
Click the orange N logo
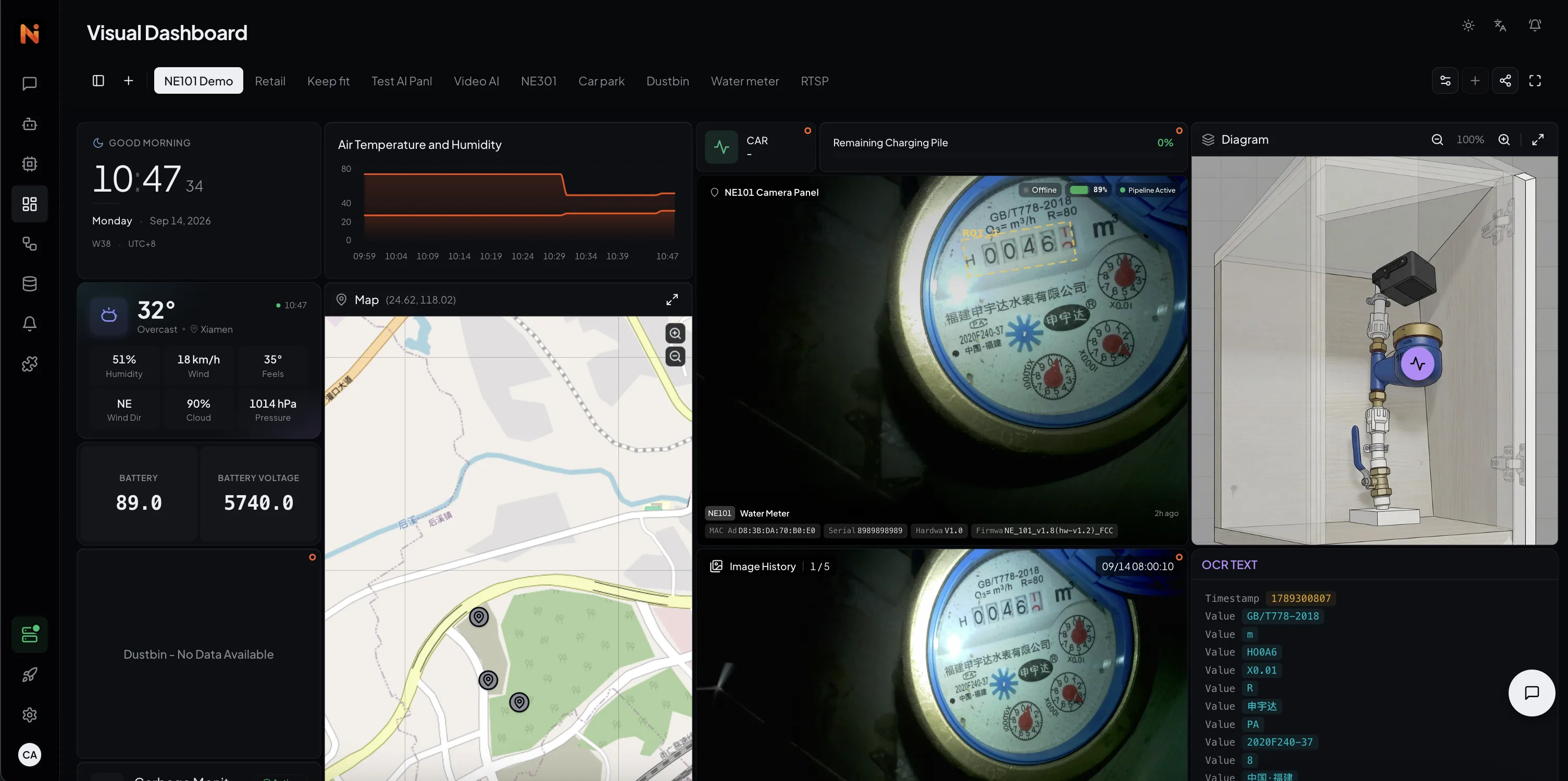click(29, 33)
